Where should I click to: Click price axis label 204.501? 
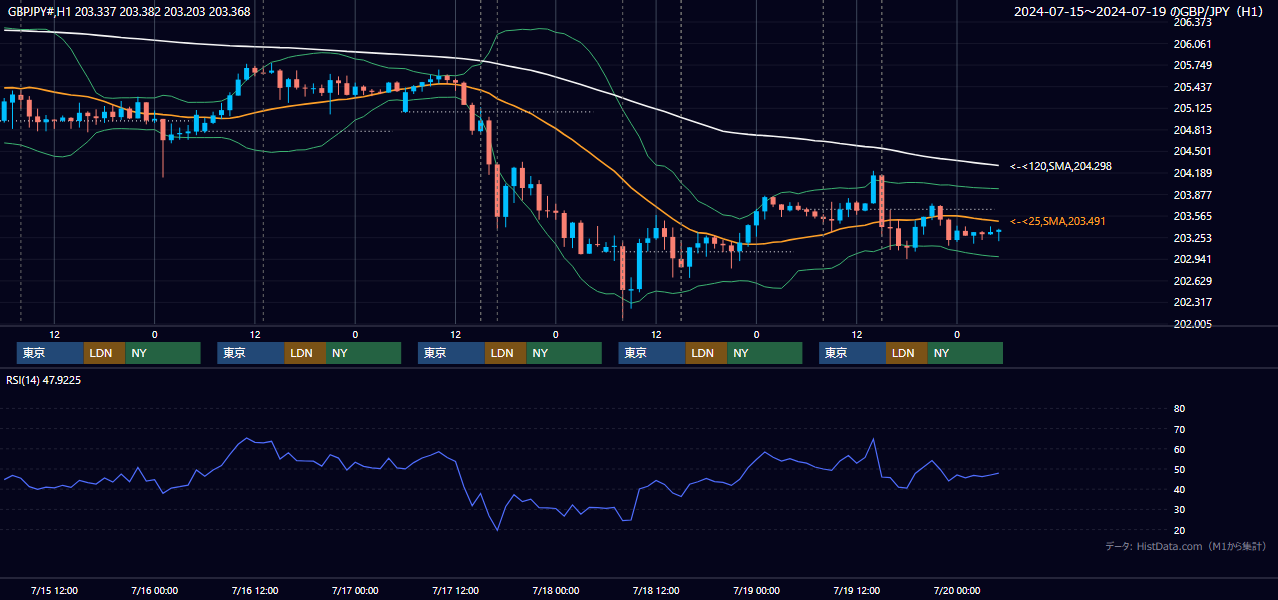click(1192, 151)
